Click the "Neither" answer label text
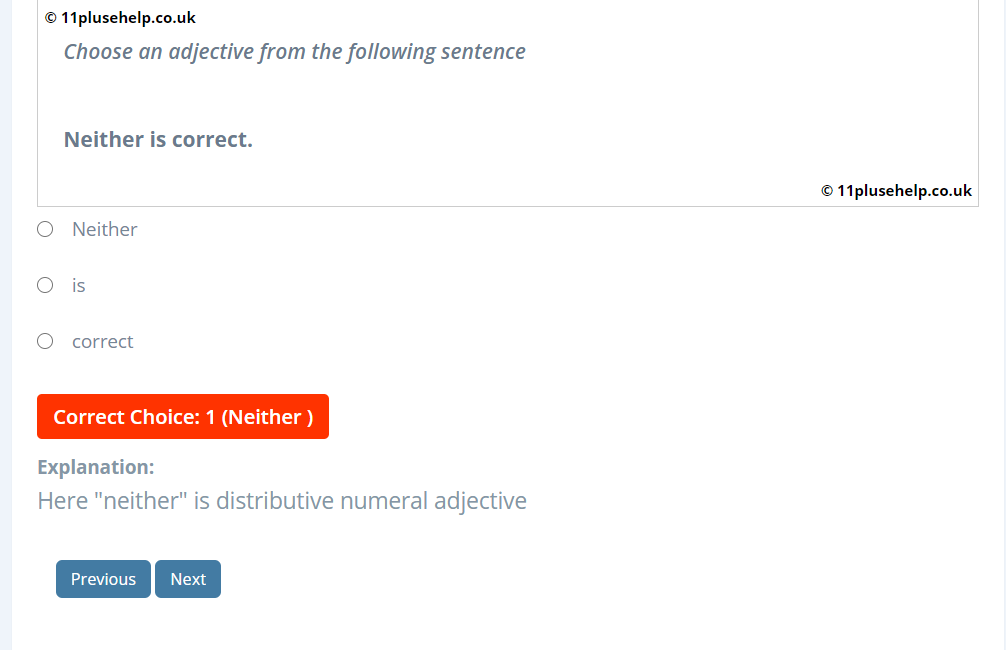 pos(104,229)
